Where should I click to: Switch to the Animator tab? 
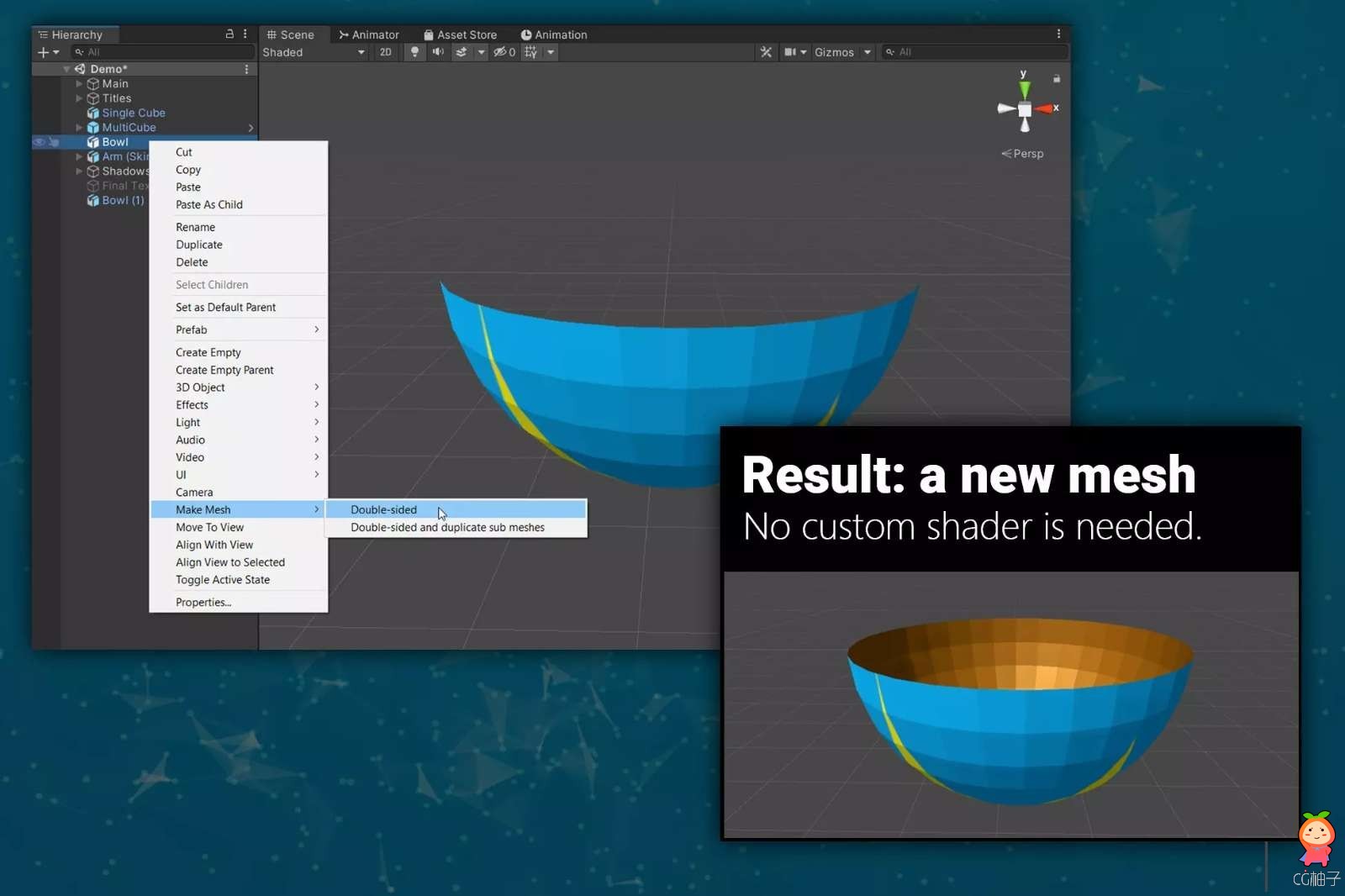tap(368, 34)
